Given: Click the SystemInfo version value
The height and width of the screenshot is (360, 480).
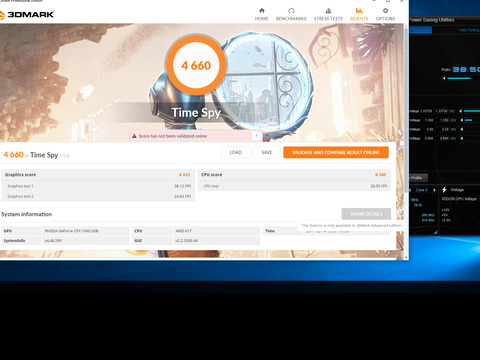Looking at the screenshot, I should 53,240.
